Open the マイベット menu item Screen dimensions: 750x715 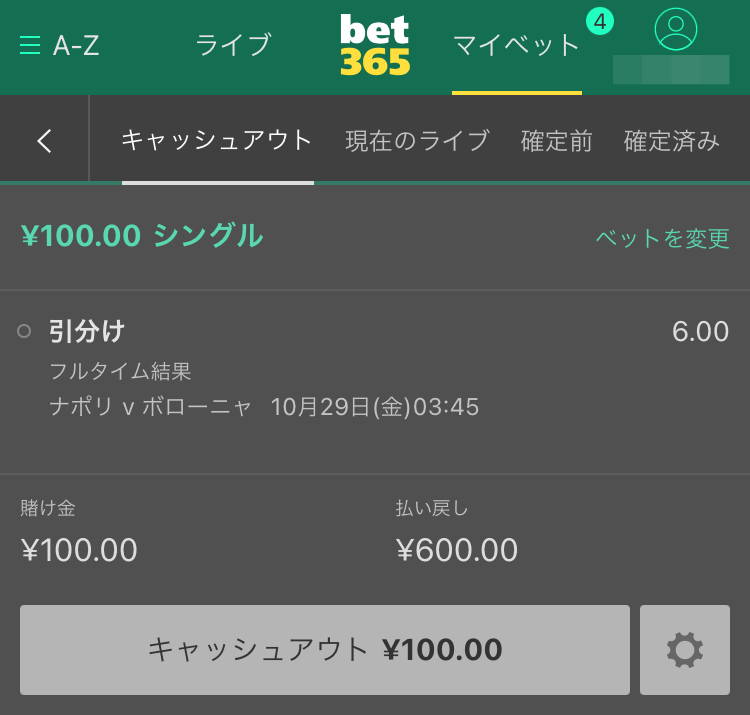pyautogui.click(x=517, y=46)
